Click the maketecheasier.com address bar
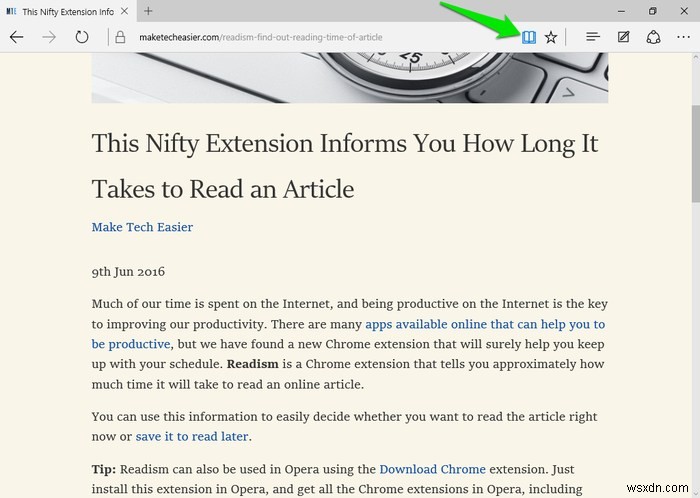The width and height of the screenshot is (700, 498). pyautogui.click(x=261, y=37)
